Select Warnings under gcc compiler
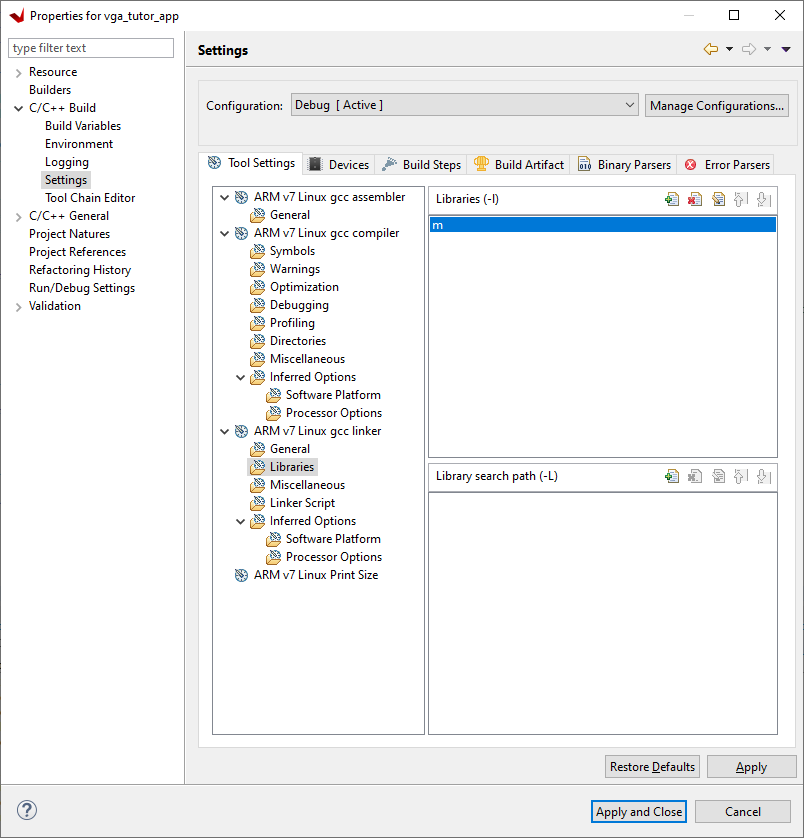Screen dimensions: 804x838 (295, 269)
